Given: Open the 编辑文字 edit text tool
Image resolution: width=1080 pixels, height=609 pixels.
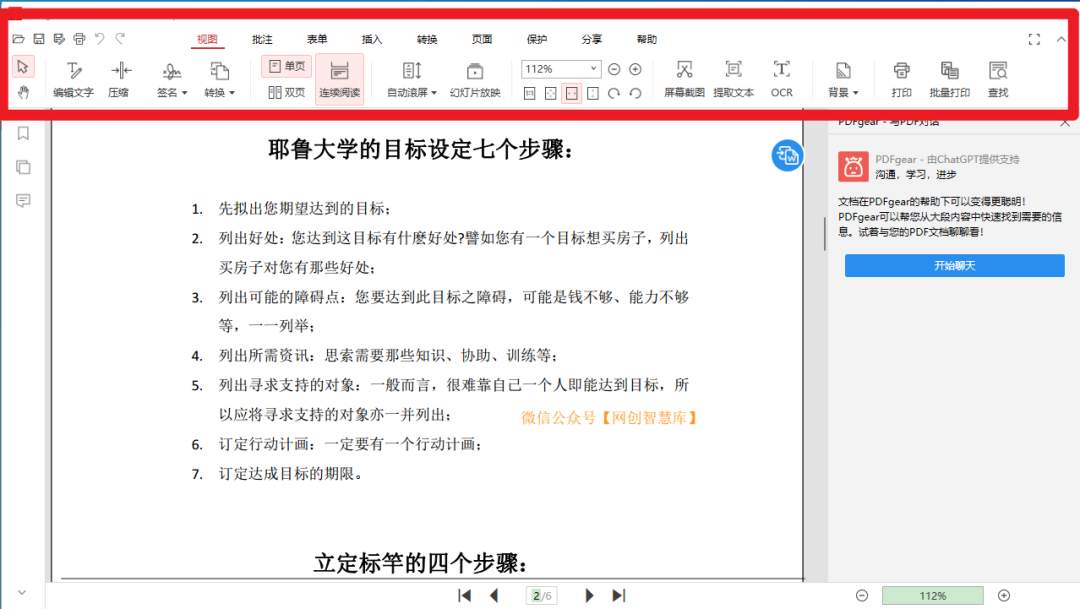Looking at the screenshot, I should pyautogui.click(x=74, y=79).
